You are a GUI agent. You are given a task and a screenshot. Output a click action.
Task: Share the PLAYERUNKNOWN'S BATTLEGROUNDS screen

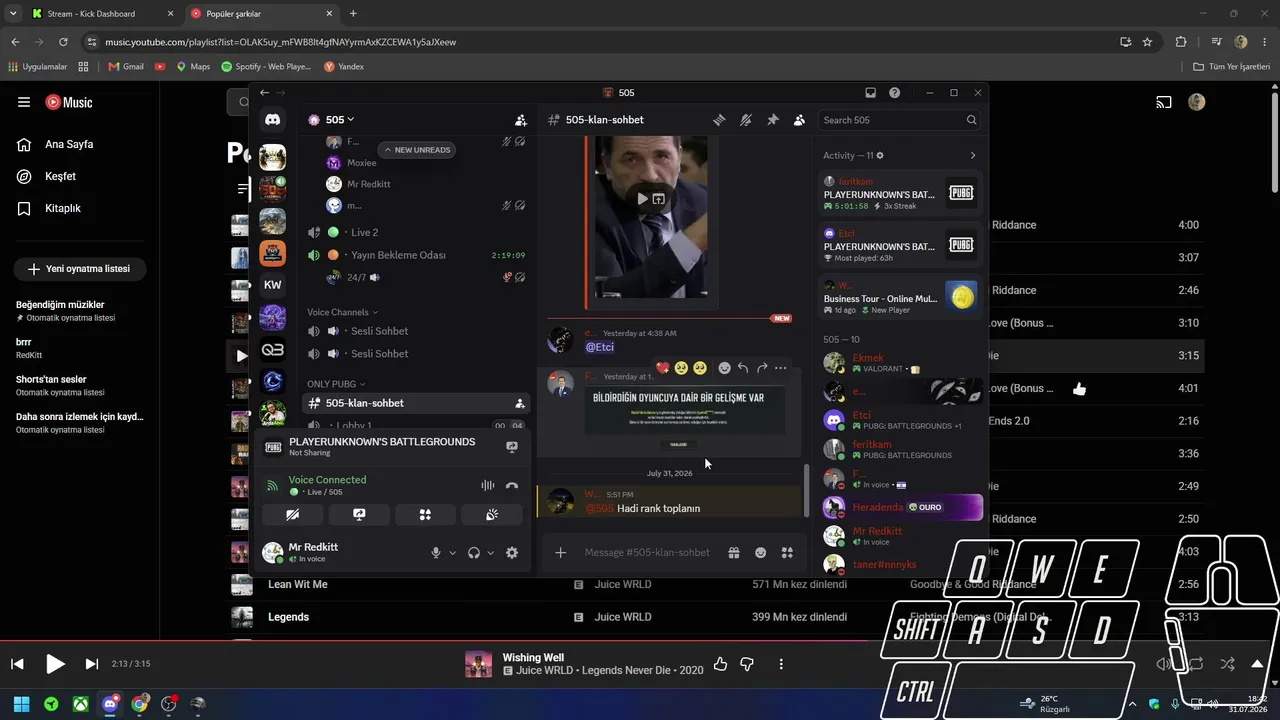coord(512,447)
